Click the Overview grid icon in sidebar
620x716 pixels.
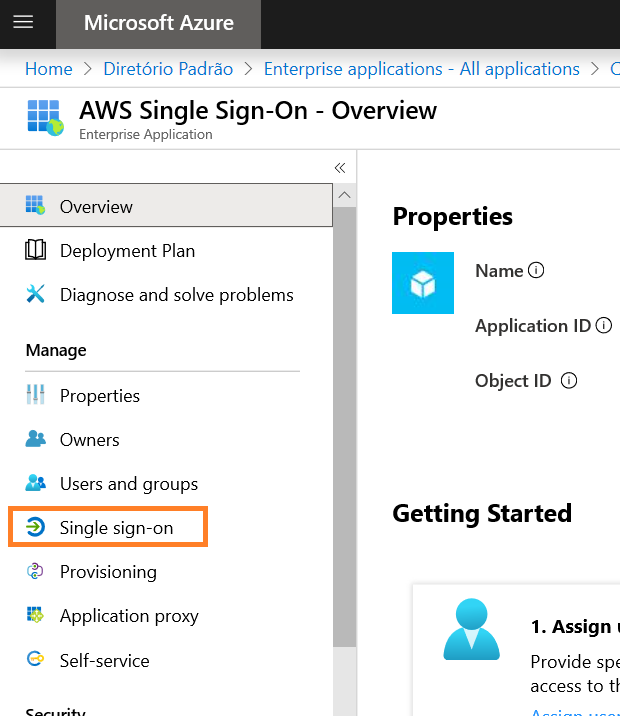36,207
